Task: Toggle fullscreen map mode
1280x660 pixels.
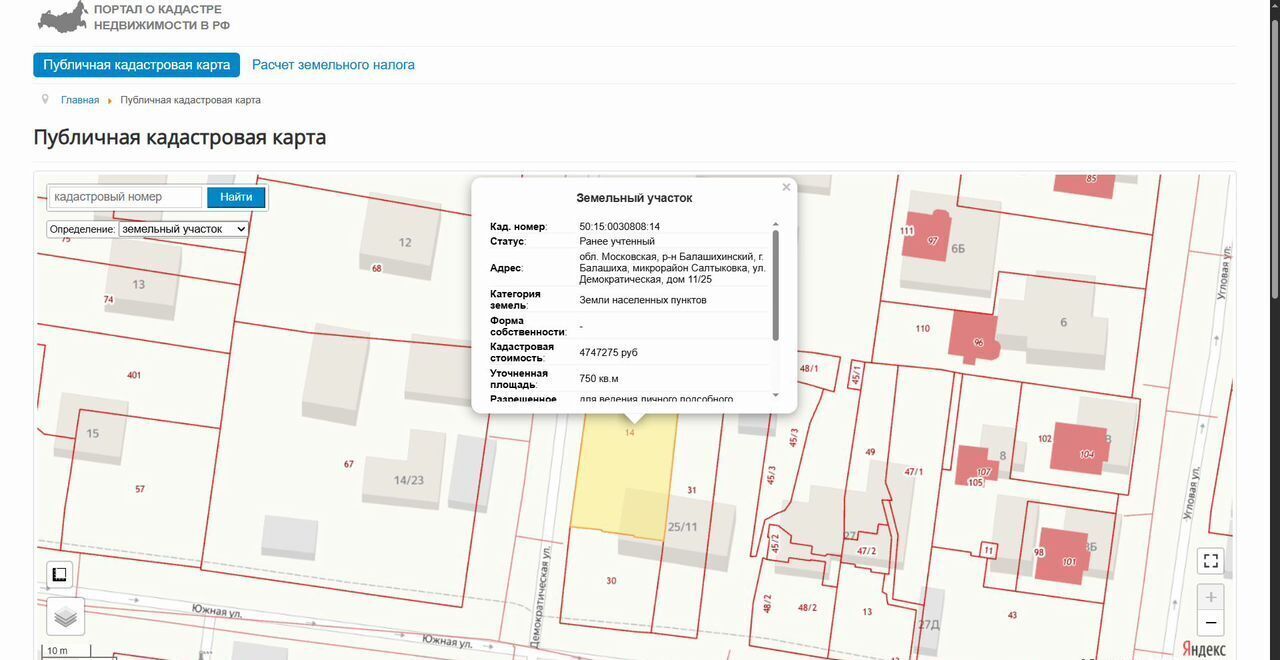Action: (1211, 560)
